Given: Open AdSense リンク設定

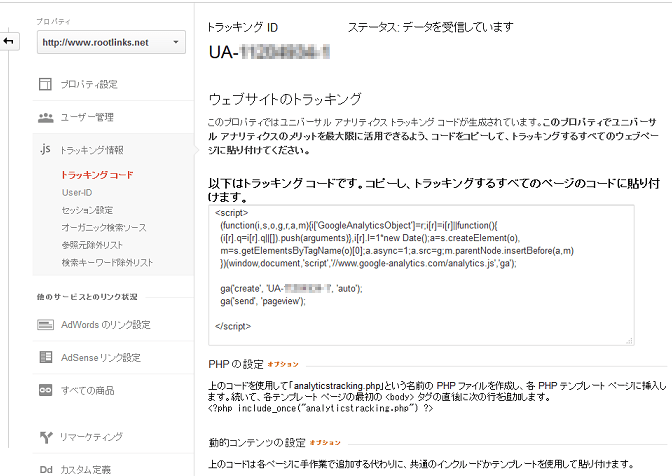Looking at the screenshot, I should (101, 358).
